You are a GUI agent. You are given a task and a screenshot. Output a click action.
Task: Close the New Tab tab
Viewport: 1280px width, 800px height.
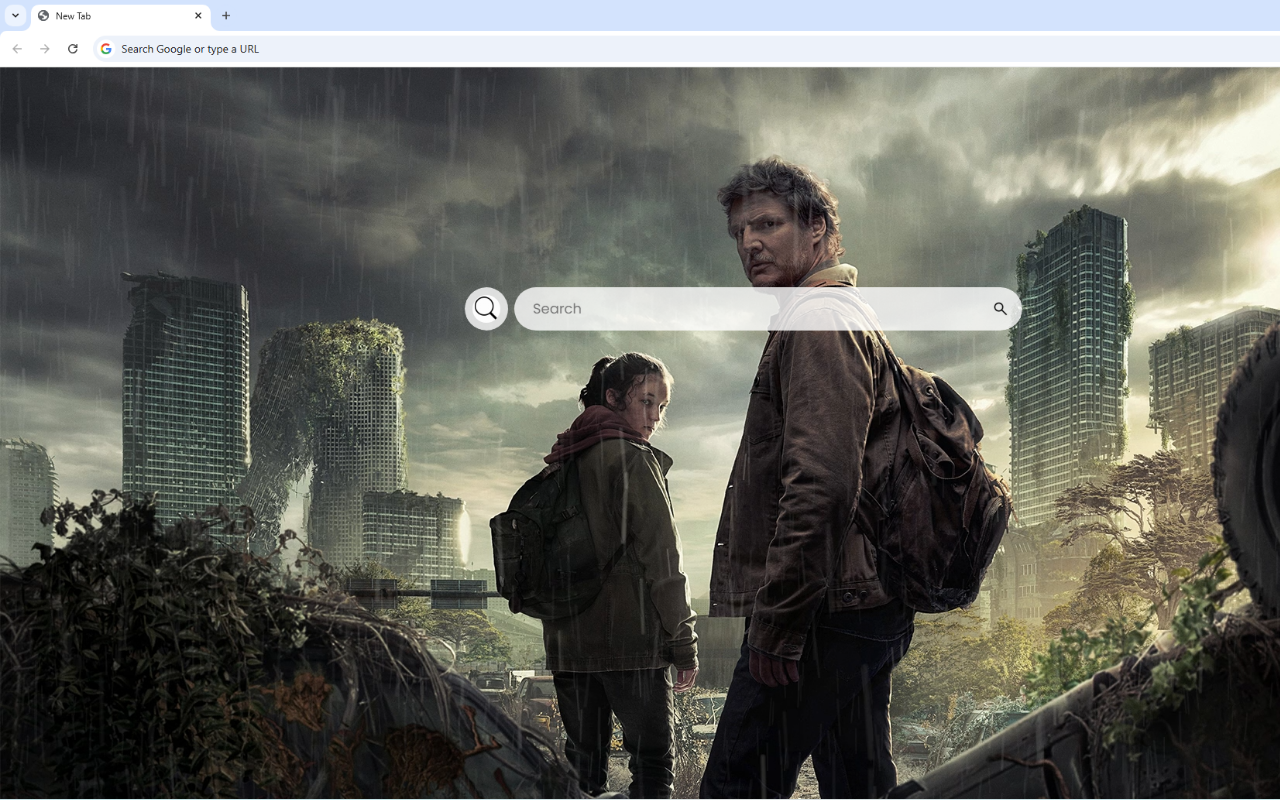click(x=198, y=16)
